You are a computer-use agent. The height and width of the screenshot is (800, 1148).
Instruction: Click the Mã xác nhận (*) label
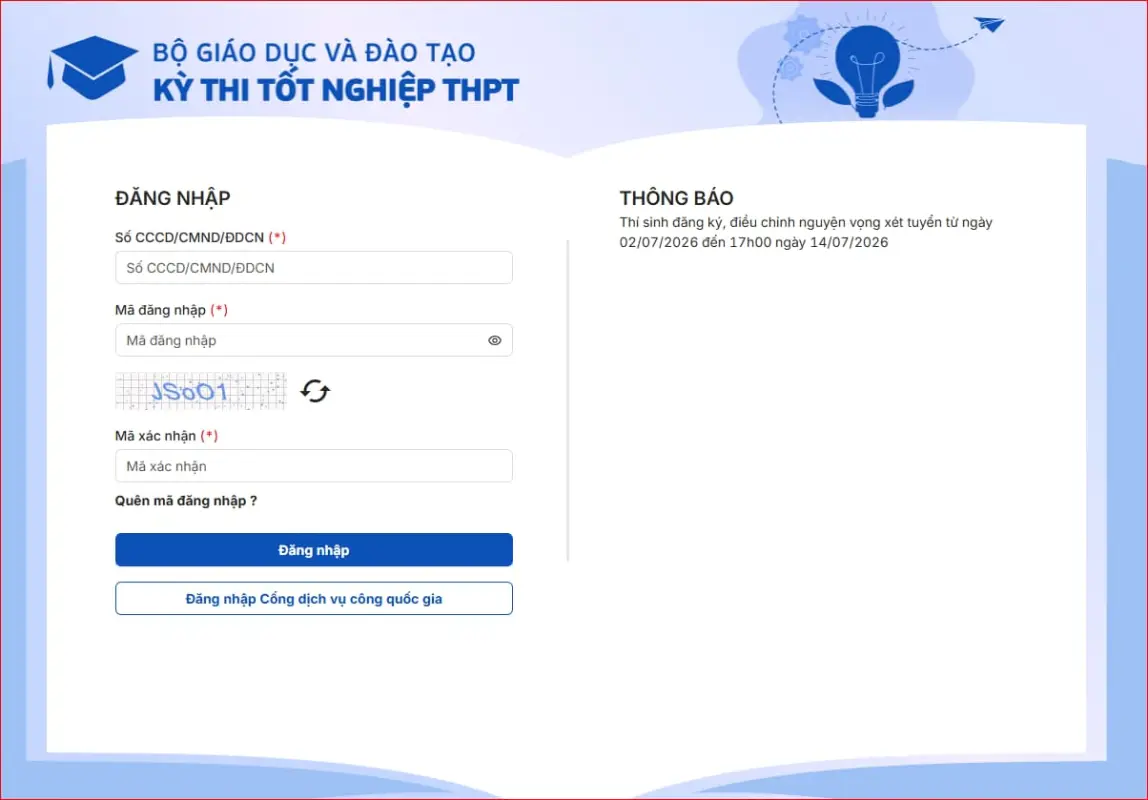tap(166, 436)
